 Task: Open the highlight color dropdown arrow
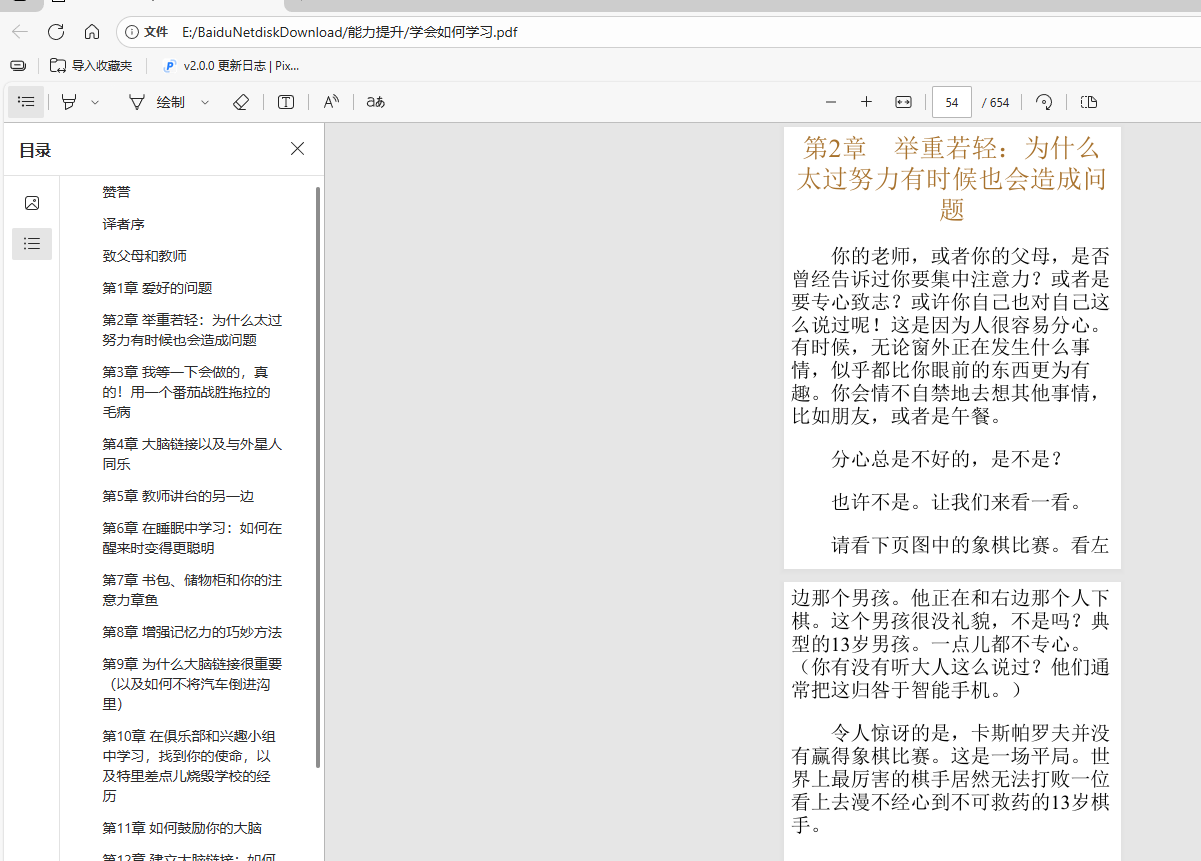click(x=95, y=102)
